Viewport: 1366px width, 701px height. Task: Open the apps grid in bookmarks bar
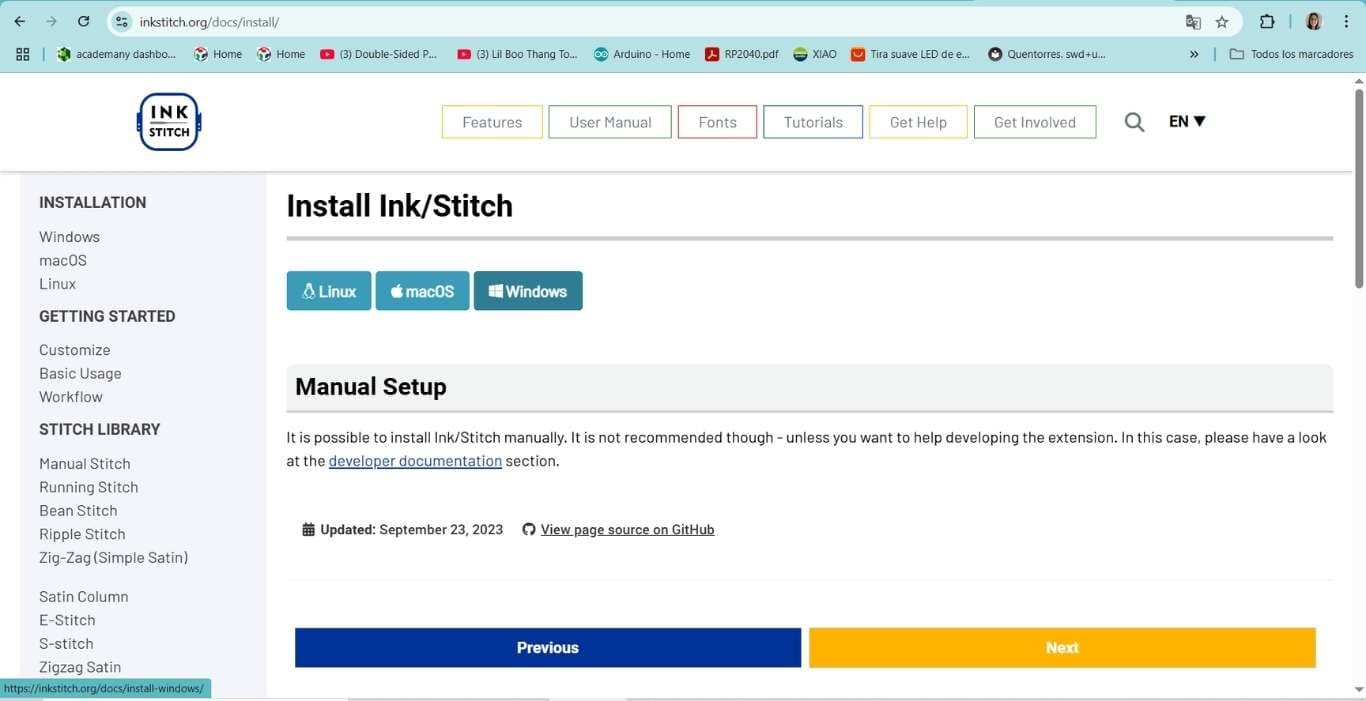(23, 54)
